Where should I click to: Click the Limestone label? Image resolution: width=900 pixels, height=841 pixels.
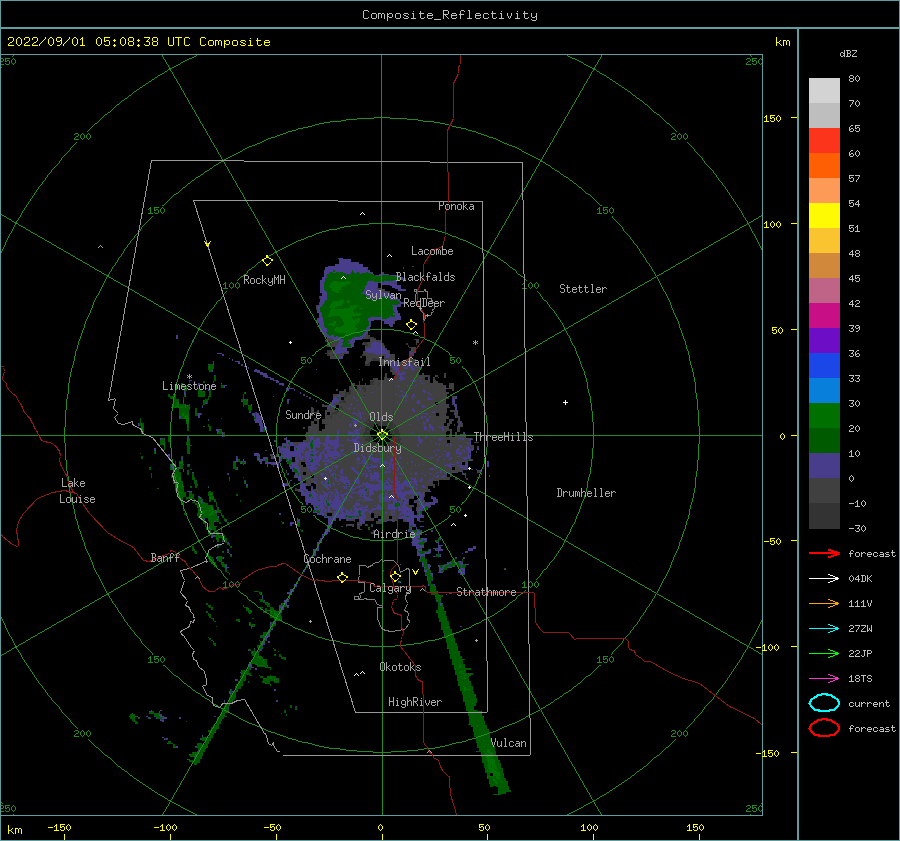tap(189, 386)
